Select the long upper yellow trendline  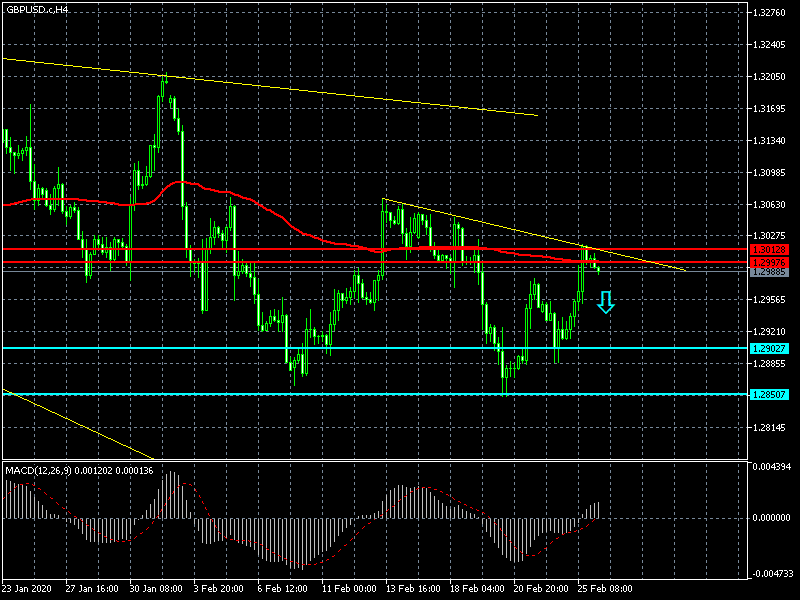click(270, 87)
